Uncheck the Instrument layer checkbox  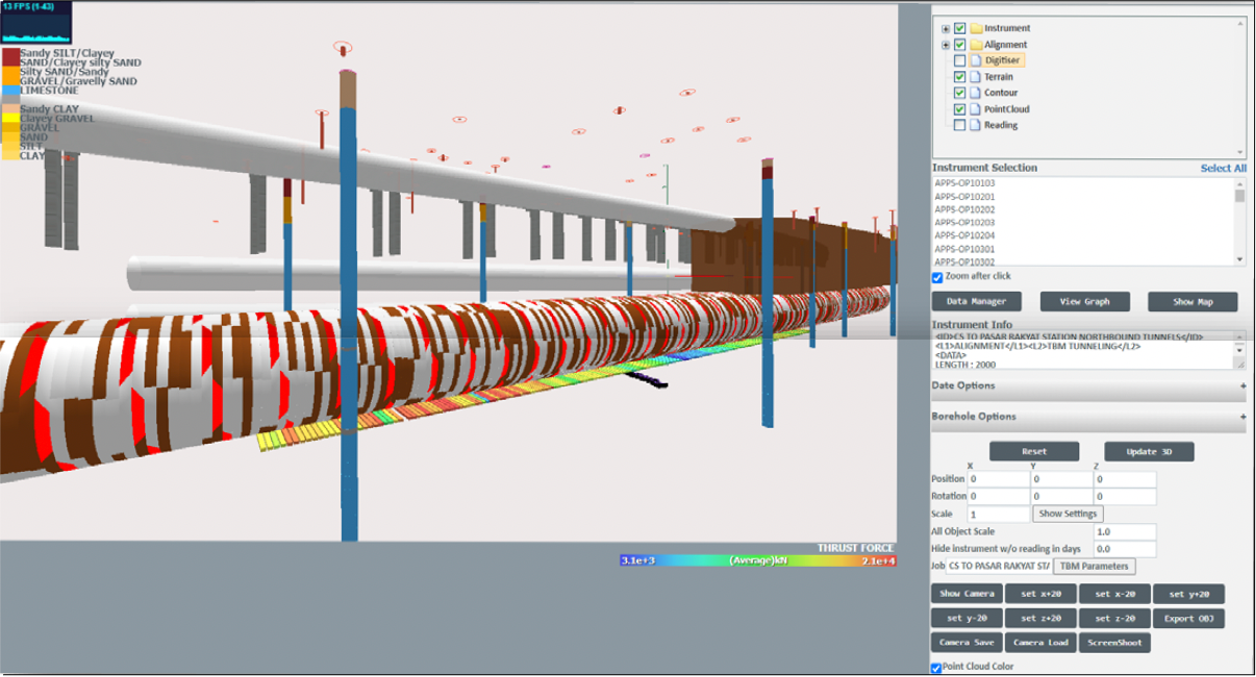point(960,28)
